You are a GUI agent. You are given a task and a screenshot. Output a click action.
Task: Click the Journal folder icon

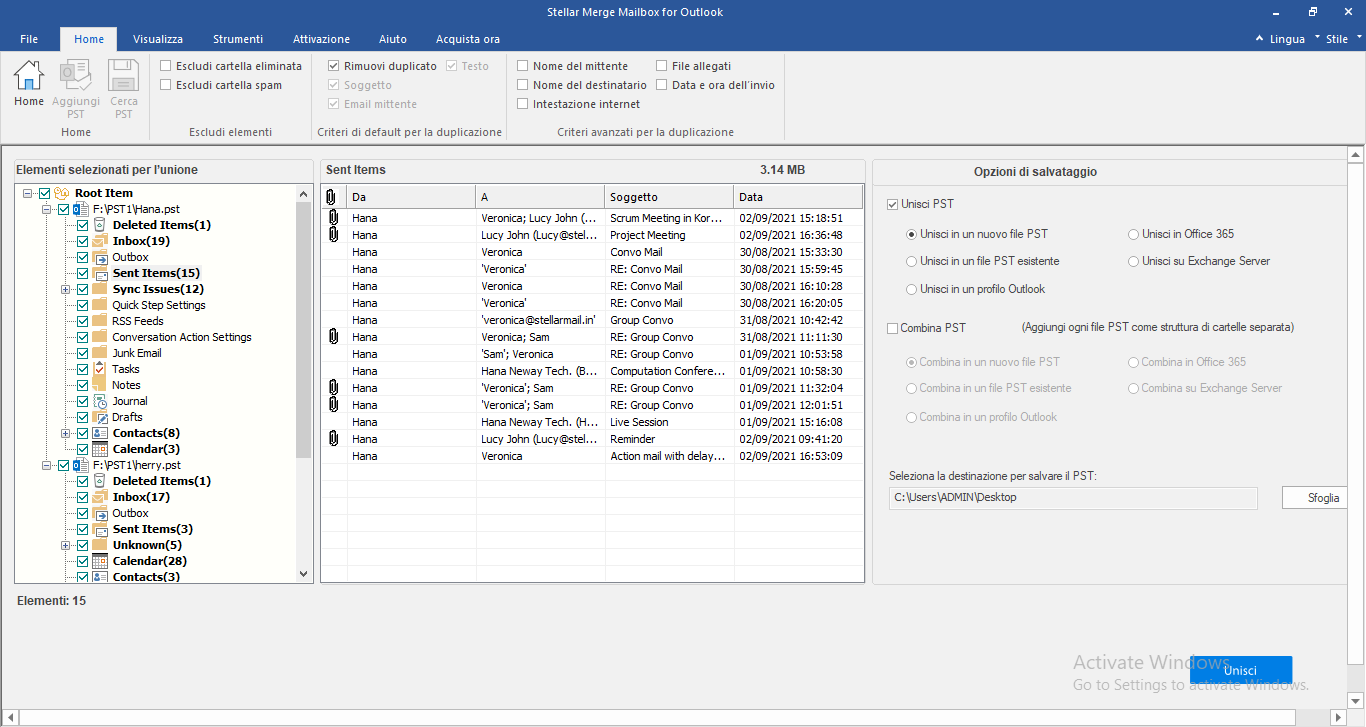tap(100, 401)
